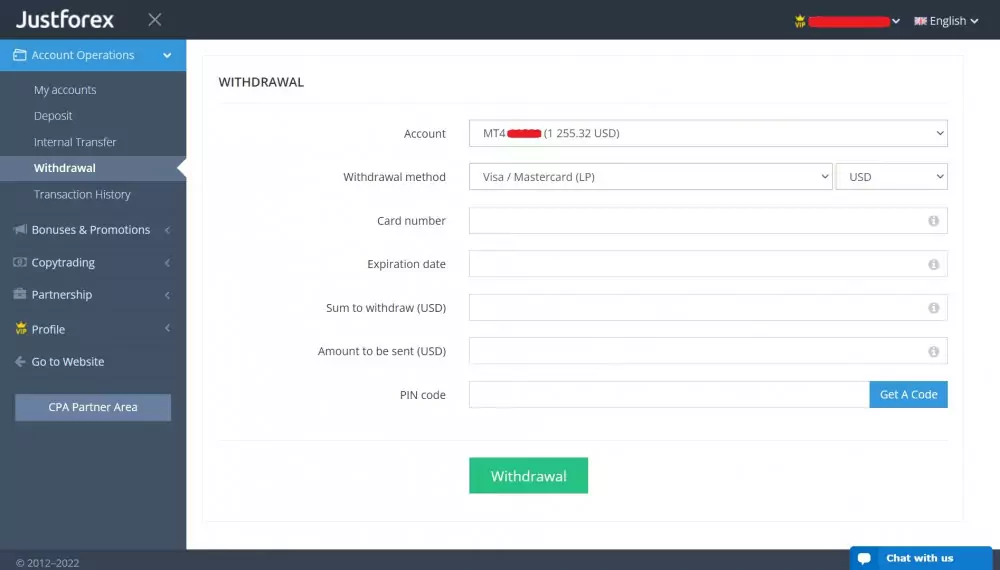1000x570 pixels.
Task: Click the chat bubble icon
Action: [x=864, y=559]
